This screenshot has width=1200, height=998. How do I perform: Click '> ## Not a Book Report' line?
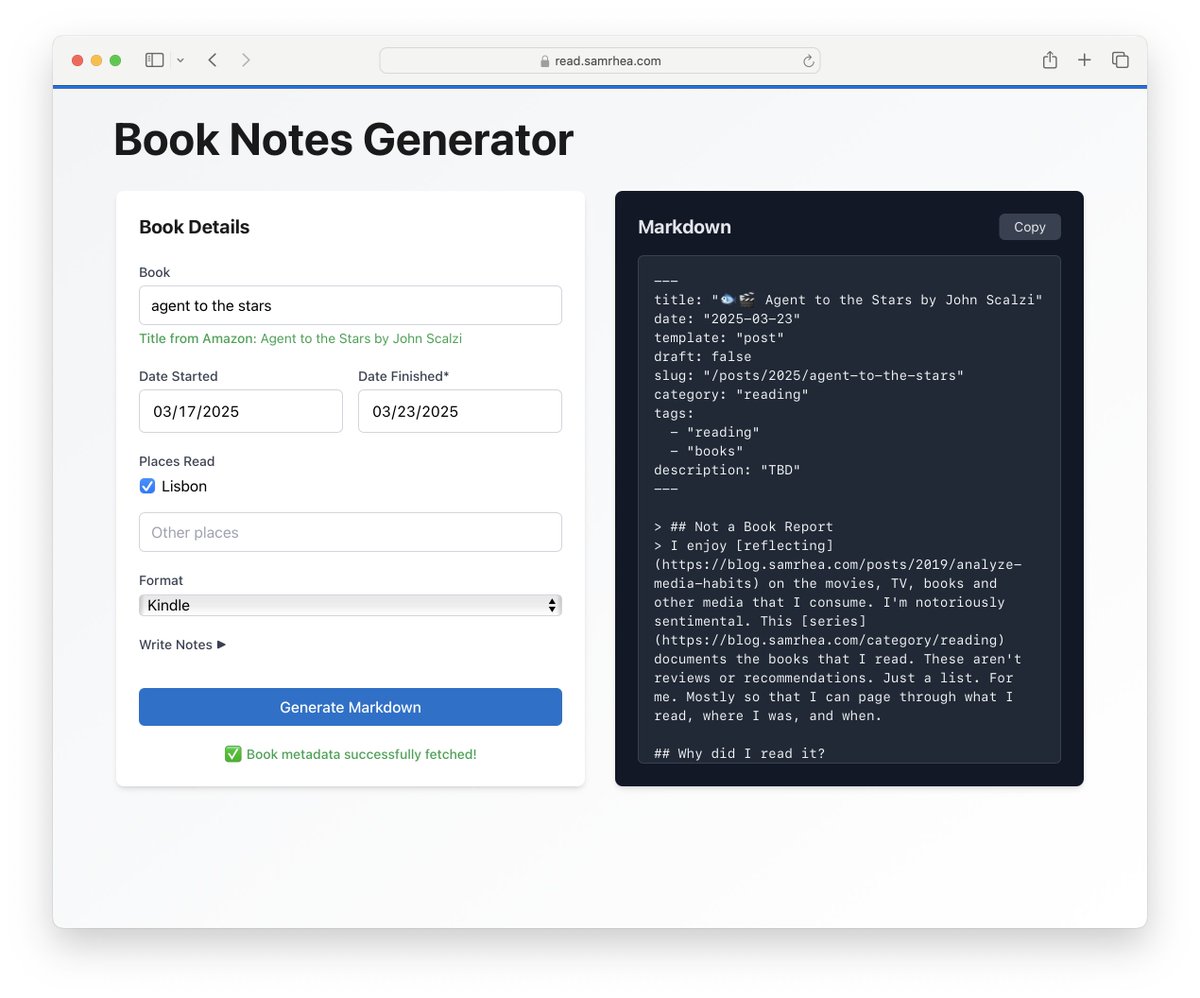744,527
